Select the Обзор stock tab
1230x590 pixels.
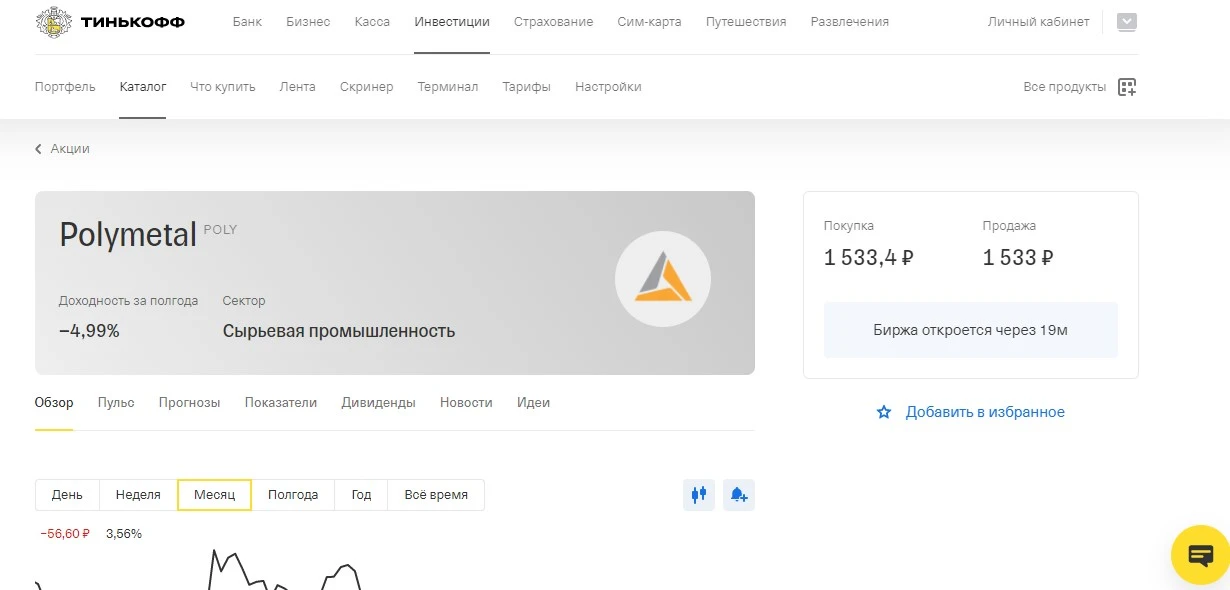point(54,403)
